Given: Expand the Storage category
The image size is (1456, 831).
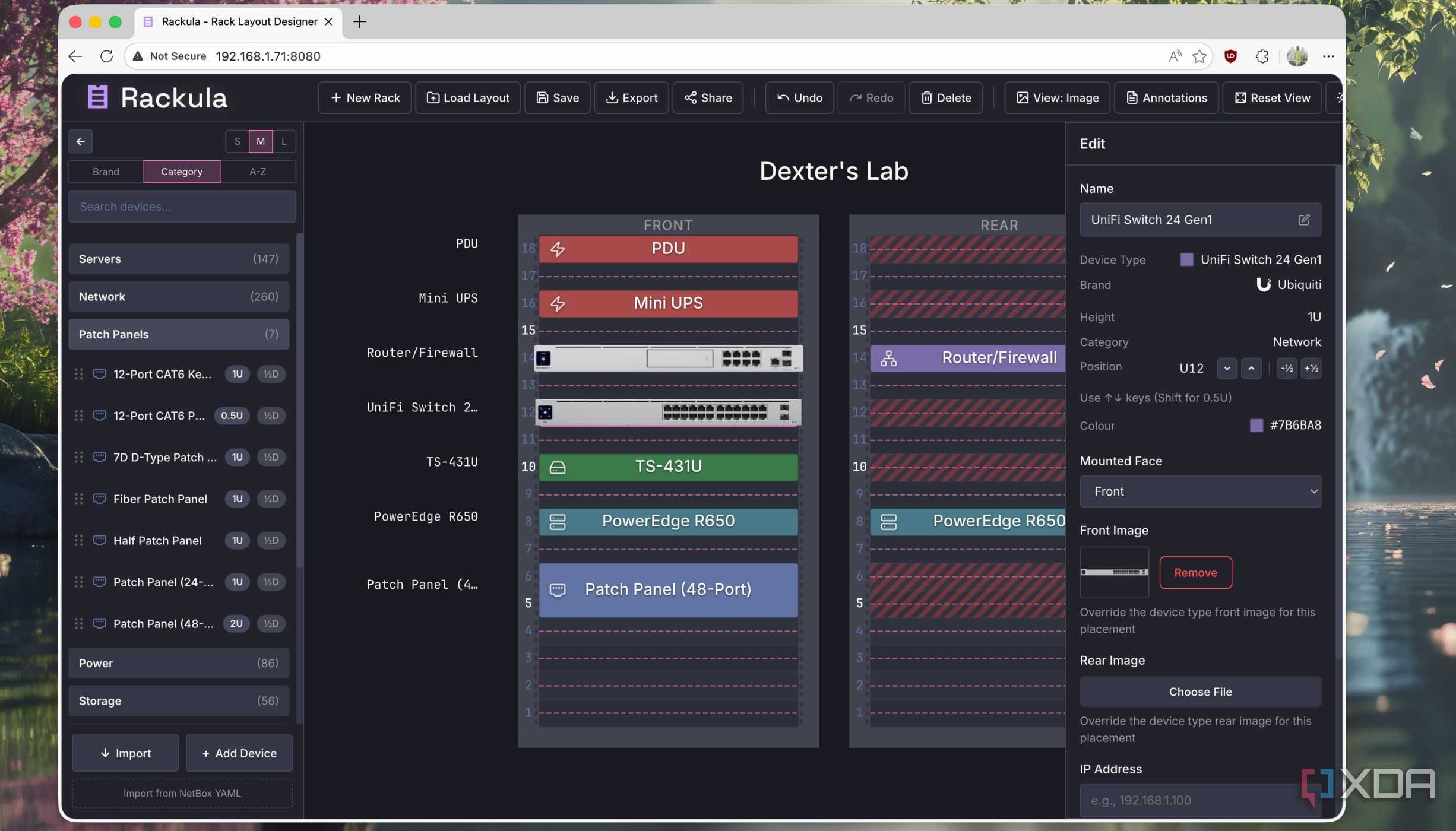Looking at the screenshot, I should tap(179, 701).
